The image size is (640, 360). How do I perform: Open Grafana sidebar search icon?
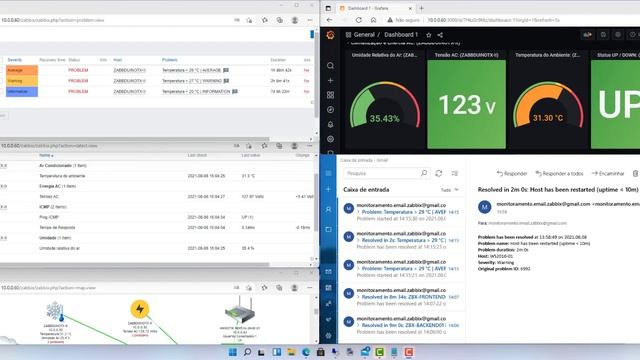pyautogui.click(x=330, y=66)
